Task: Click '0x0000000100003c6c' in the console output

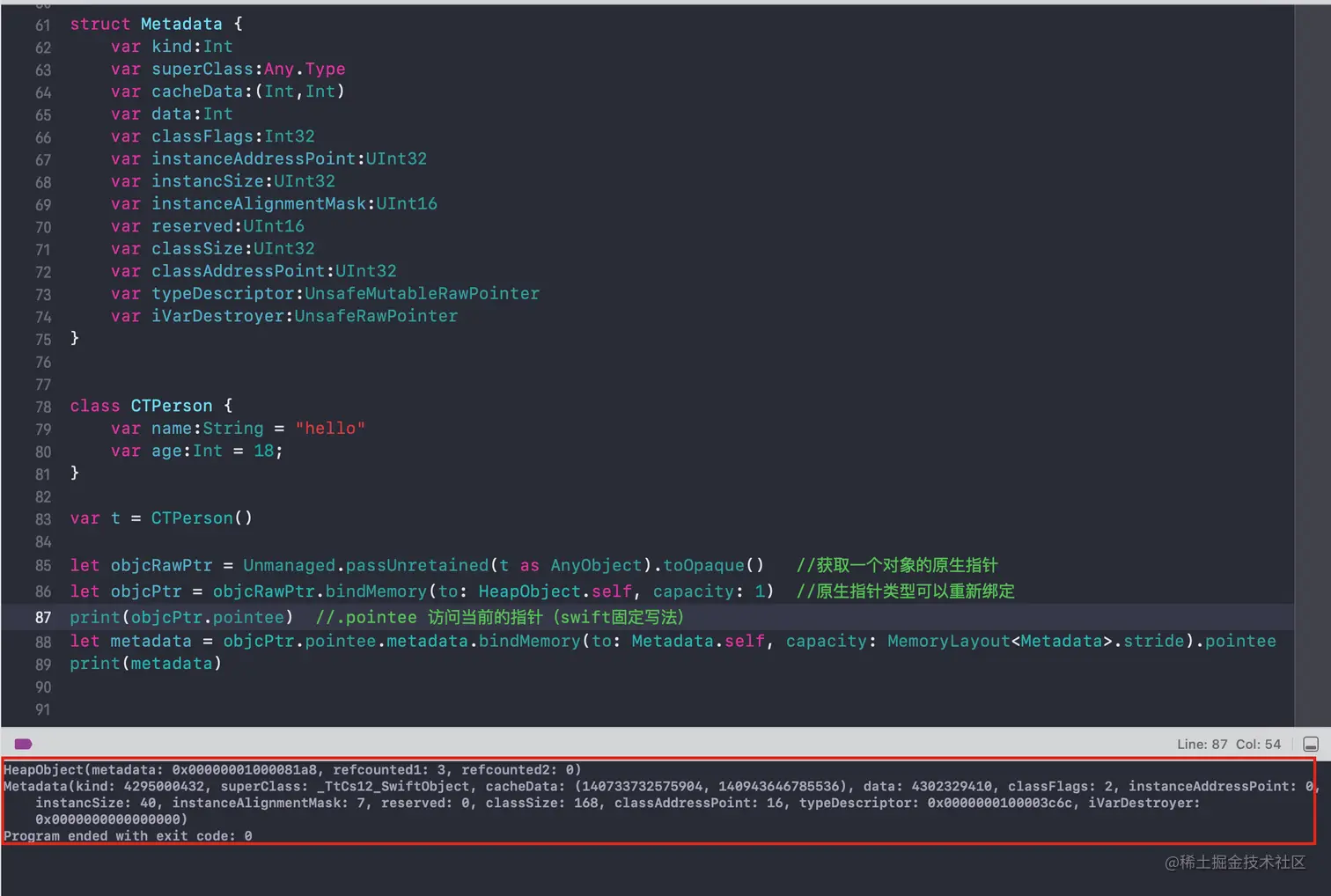Action: [x=1000, y=803]
